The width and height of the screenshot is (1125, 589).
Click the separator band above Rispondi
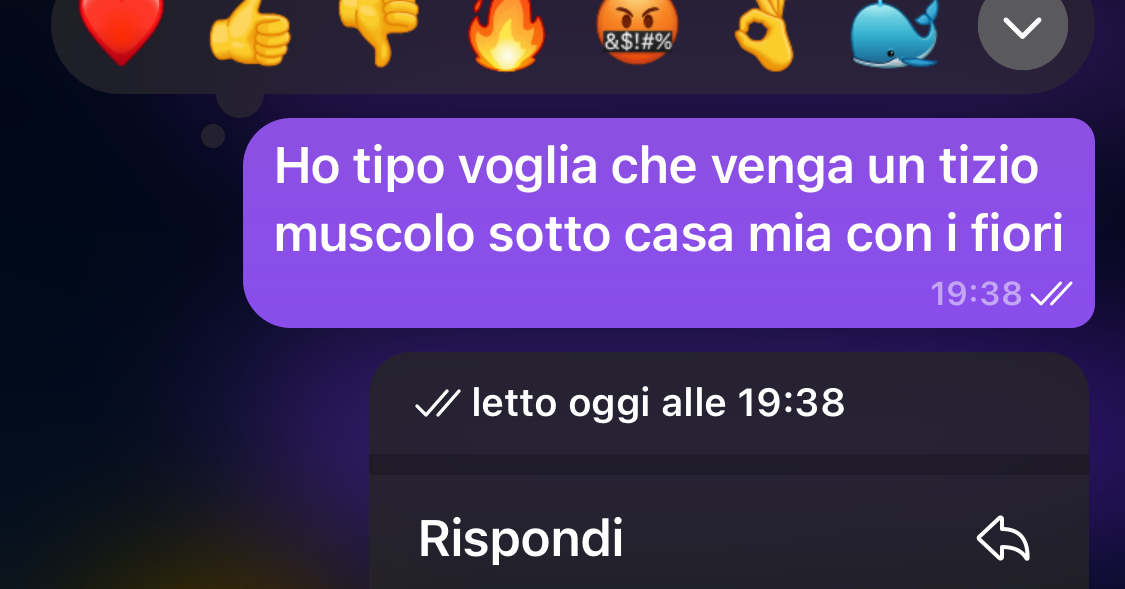pos(729,464)
